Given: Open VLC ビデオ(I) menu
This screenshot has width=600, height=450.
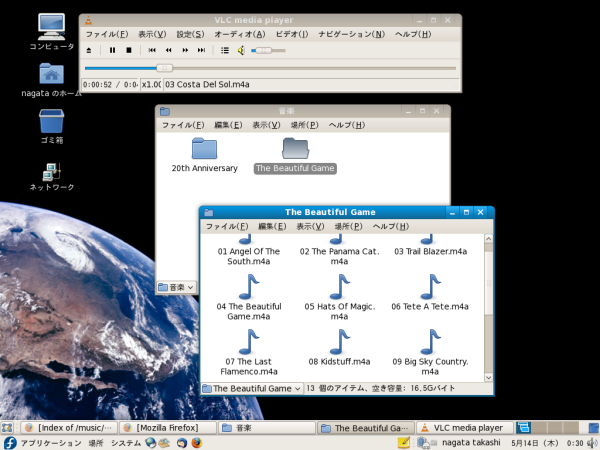Looking at the screenshot, I should pos(292,34).
